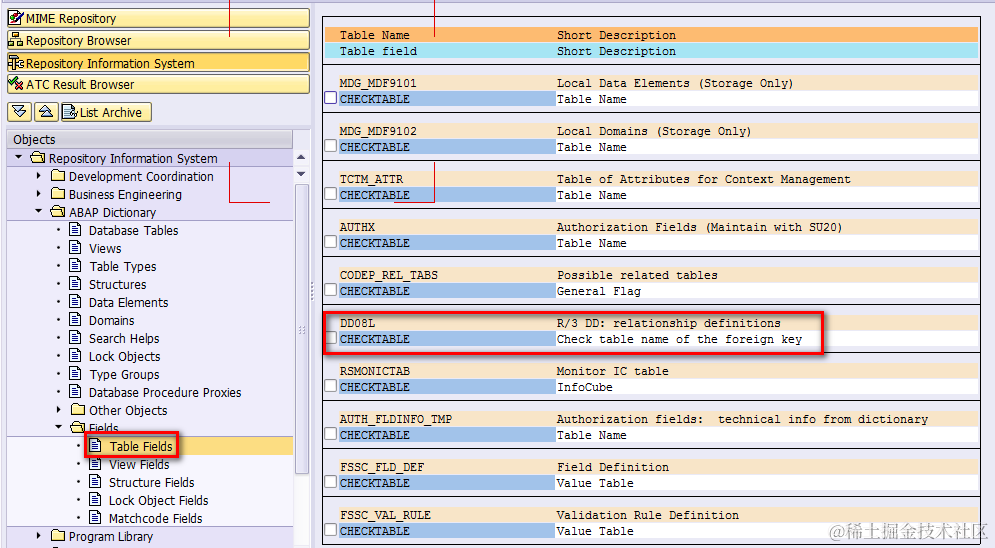This screenshot has height=548, width=995.
Task: Tick checkbox for FSSC_FLD_DEF CHECKTABLE row
Action: click(331, 482)
